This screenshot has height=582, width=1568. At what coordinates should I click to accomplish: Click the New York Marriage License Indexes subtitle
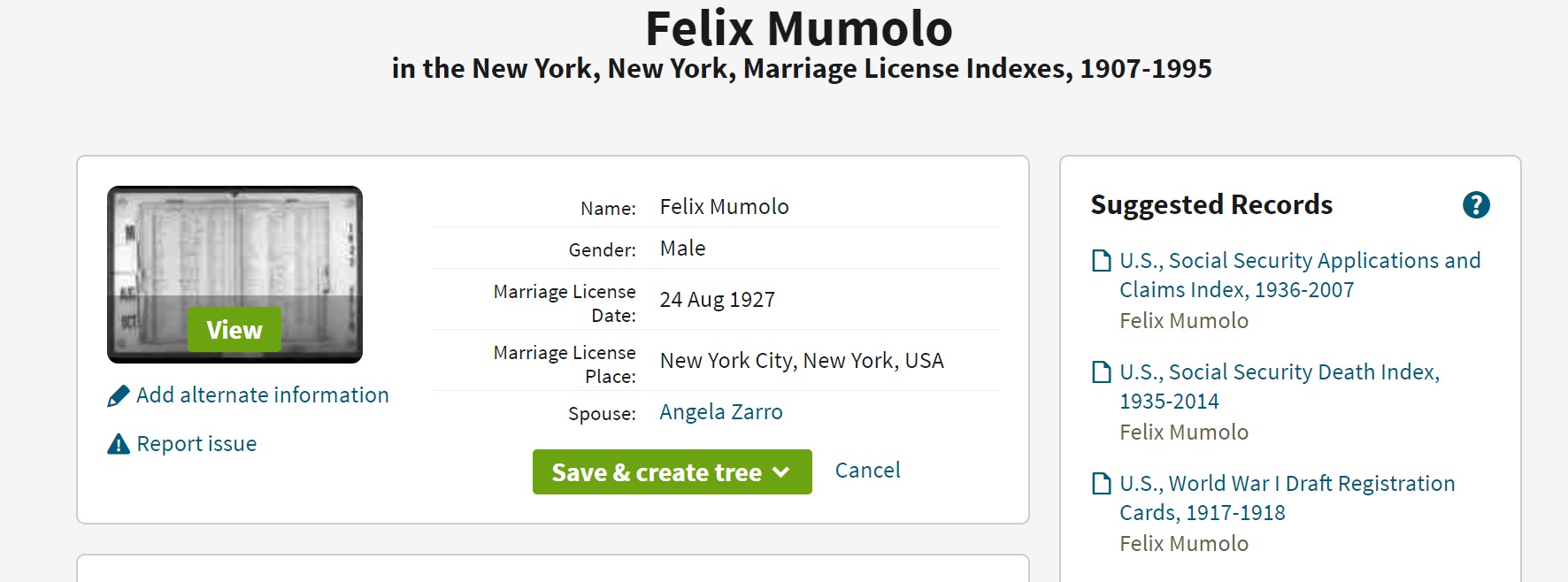[802, 69]
